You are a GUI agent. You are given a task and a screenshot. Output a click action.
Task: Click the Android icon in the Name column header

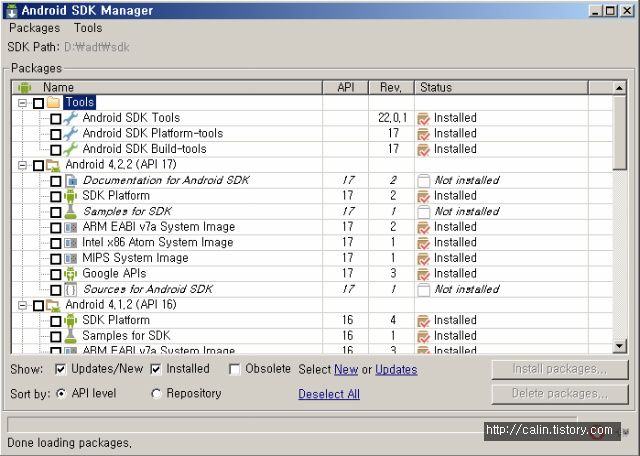pyautogui.click(x=24, y=87)
